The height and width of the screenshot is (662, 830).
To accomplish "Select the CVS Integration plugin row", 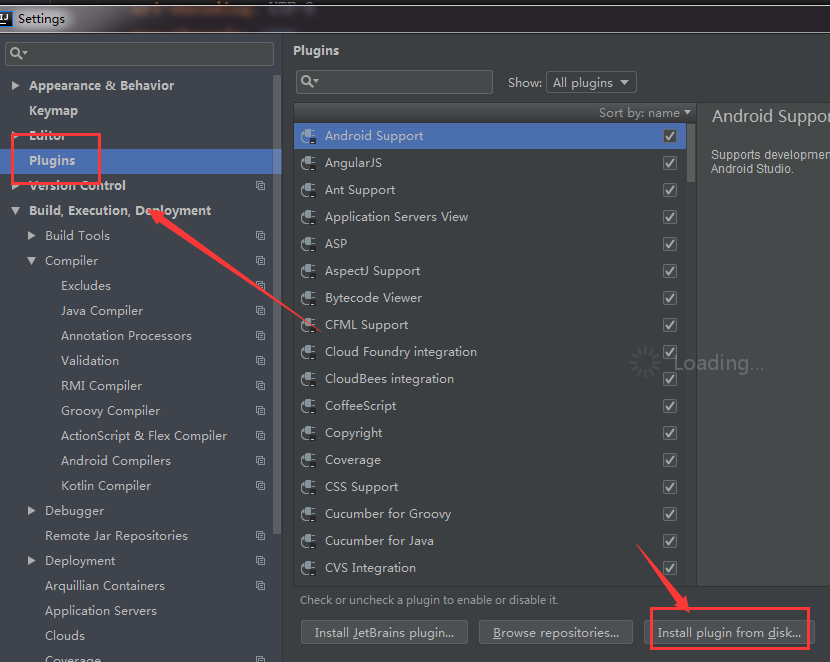I will click(490, 568).
